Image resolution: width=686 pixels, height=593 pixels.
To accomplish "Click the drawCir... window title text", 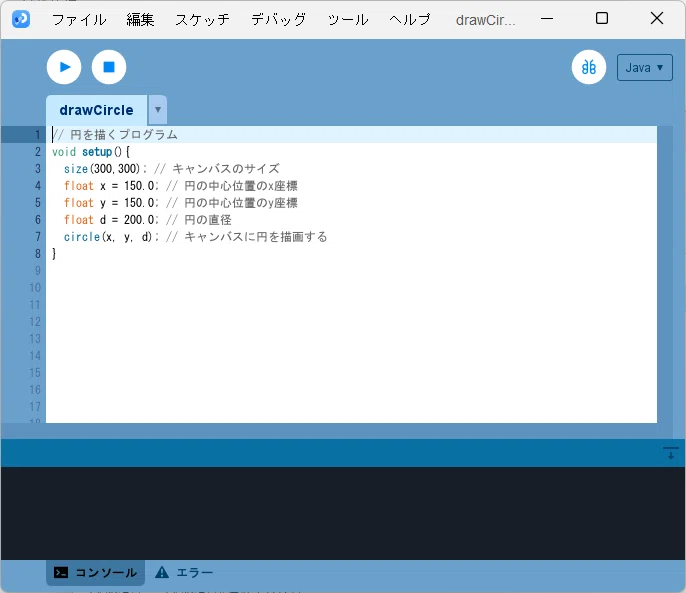I will click(x=486, y=20).
